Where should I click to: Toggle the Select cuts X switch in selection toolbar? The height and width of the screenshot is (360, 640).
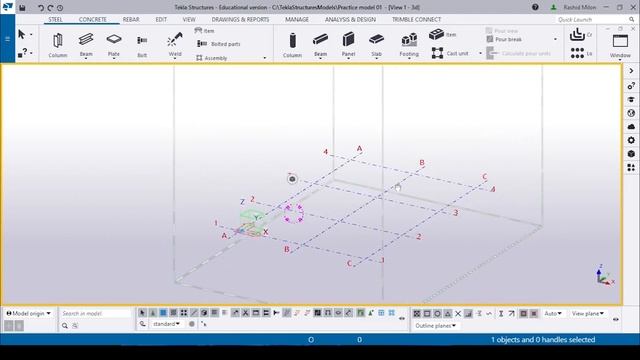[x=245, y=313]
